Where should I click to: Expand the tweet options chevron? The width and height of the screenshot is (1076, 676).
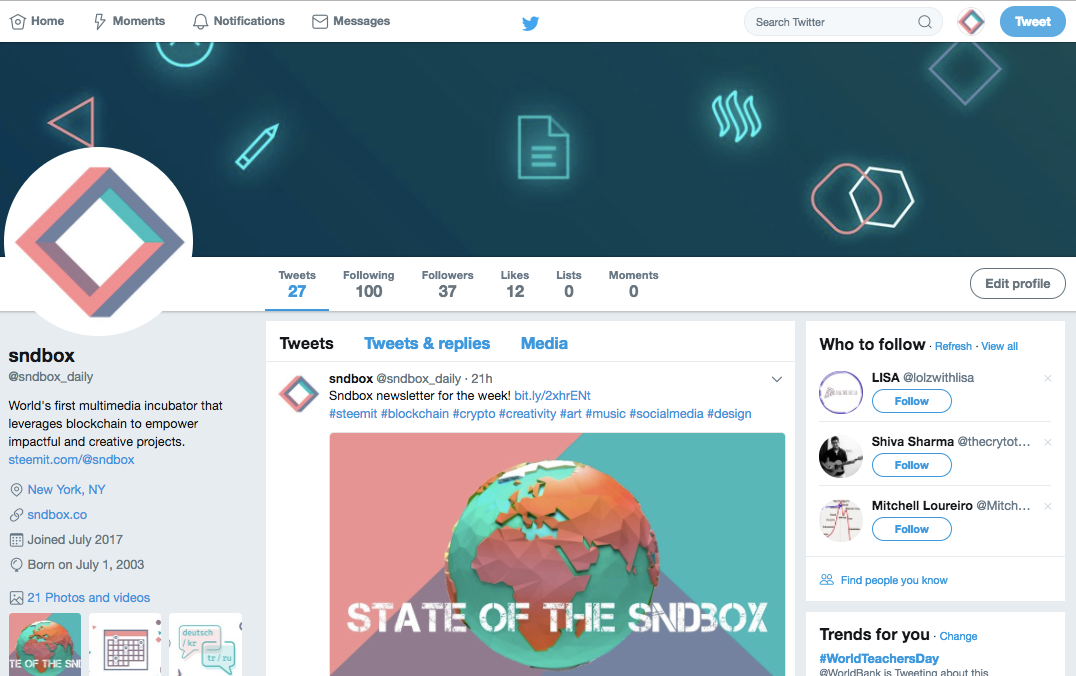[777, 379]
